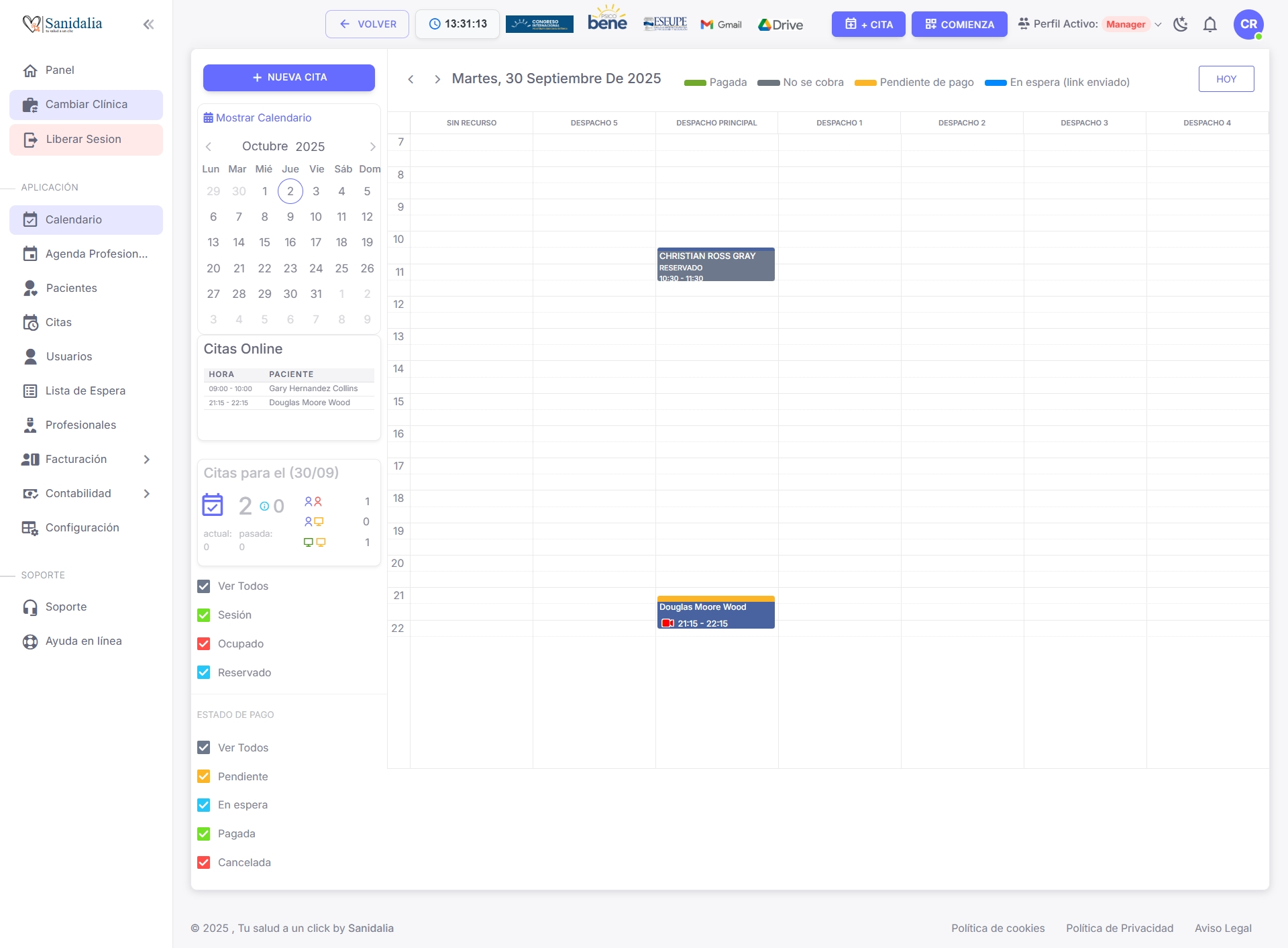Open the notifications bell icon
This screenshot has height=948, width=1288.
coord(1210,24)
